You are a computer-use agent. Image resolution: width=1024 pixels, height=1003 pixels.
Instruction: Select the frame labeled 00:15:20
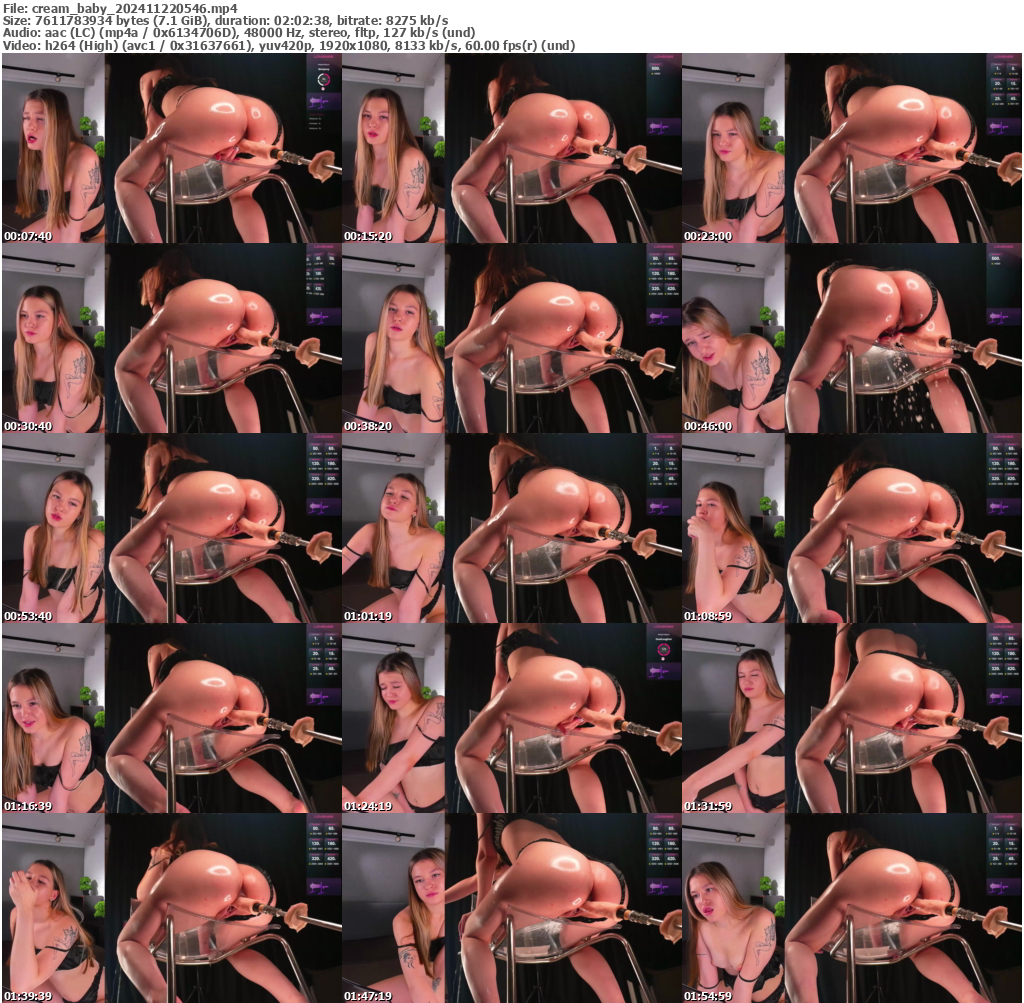coord(511,148)
